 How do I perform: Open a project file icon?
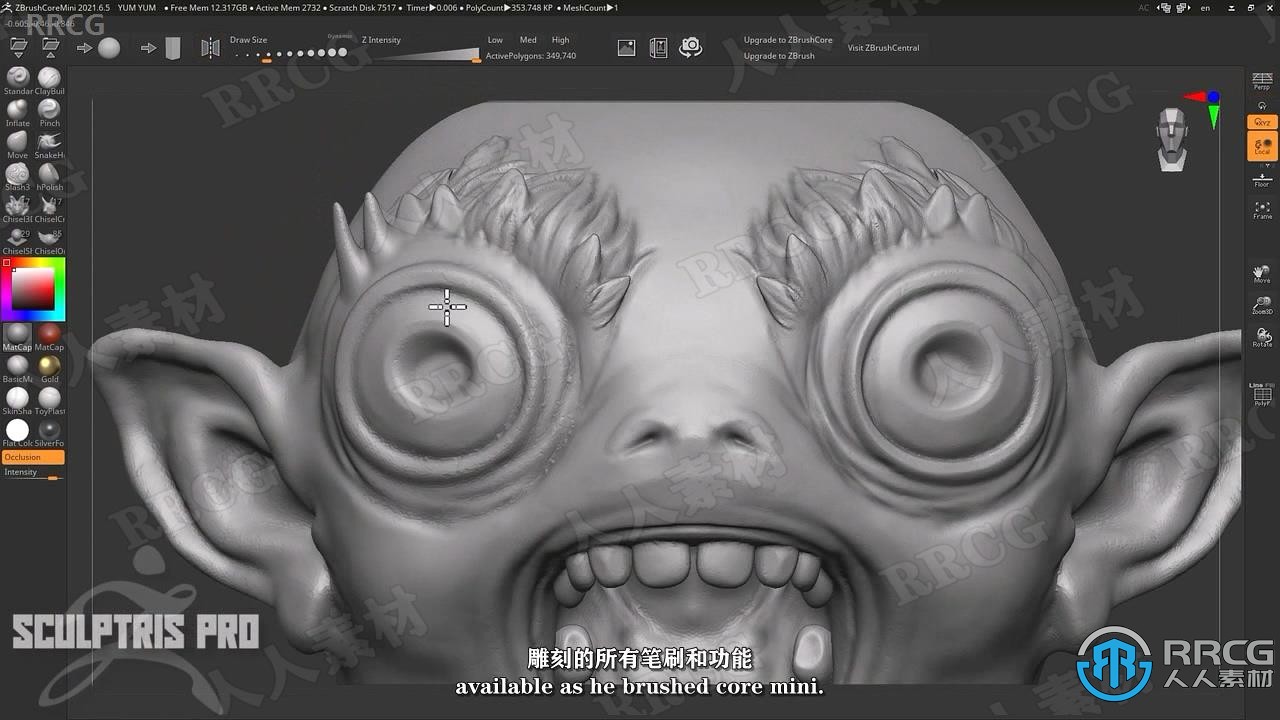[19, 47]
